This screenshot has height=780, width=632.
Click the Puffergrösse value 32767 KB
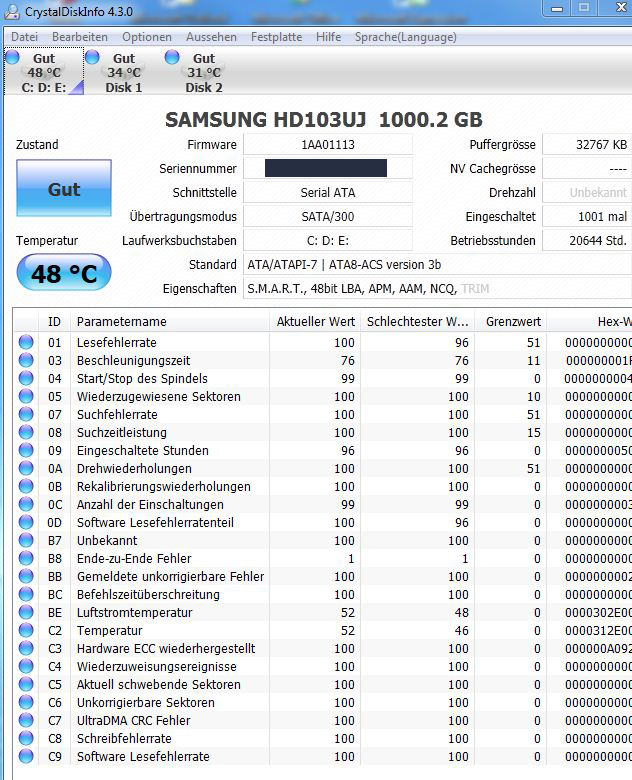587,145
